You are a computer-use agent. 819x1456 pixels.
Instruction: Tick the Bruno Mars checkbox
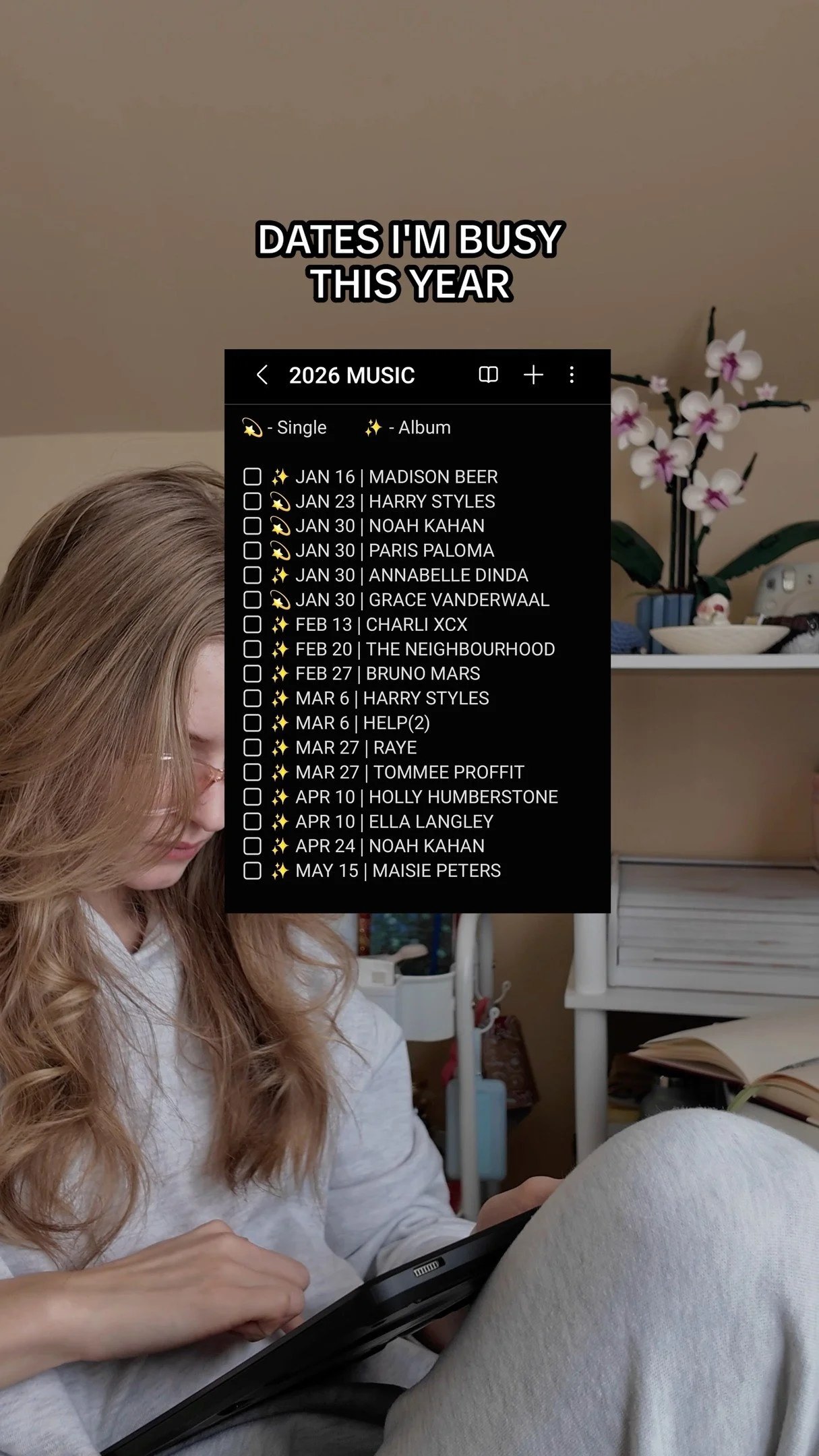[x=252, y=673]
